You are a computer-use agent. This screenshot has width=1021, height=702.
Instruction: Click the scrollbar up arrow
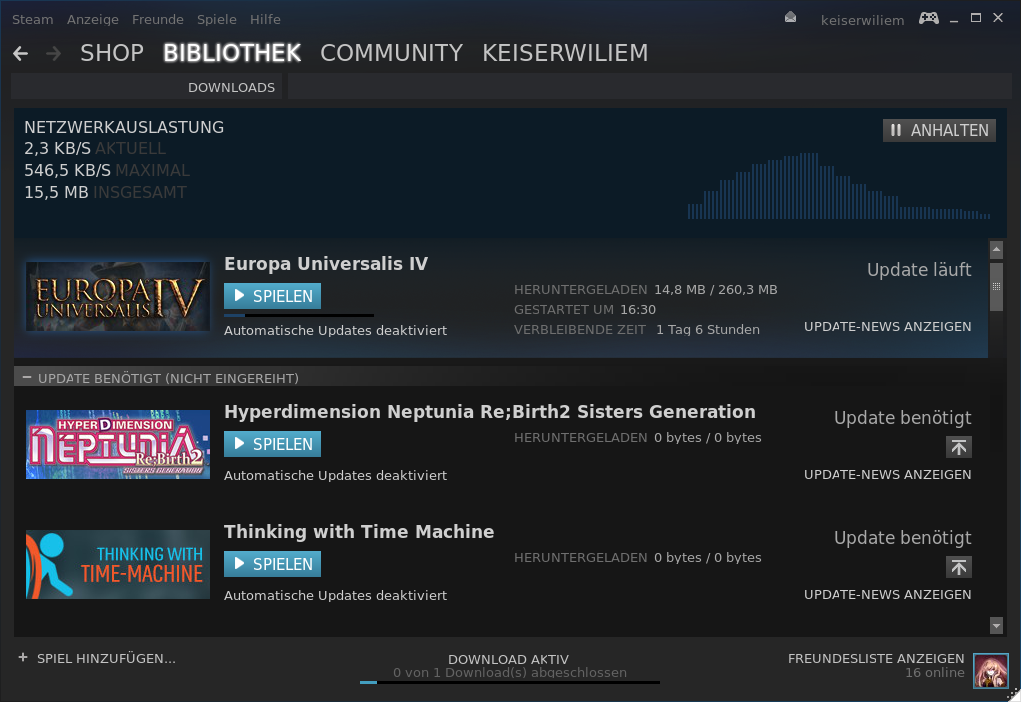(x=996, y=249)
